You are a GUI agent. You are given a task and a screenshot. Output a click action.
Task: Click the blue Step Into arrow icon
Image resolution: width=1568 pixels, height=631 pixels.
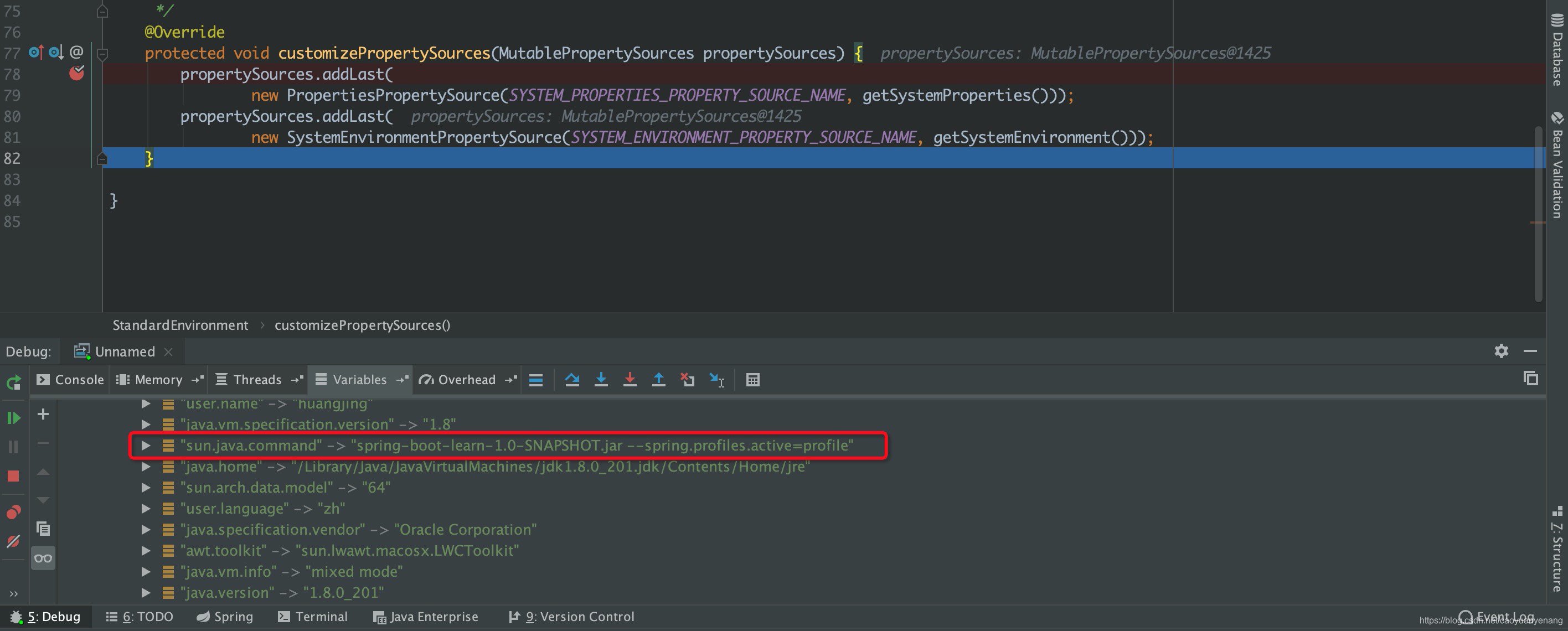coord(601,380)
